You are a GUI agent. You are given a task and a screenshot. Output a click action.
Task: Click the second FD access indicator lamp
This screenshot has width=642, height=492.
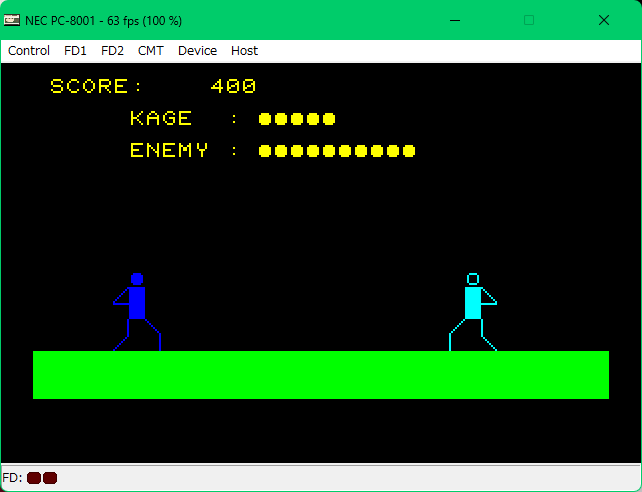(x=50, y=478)
